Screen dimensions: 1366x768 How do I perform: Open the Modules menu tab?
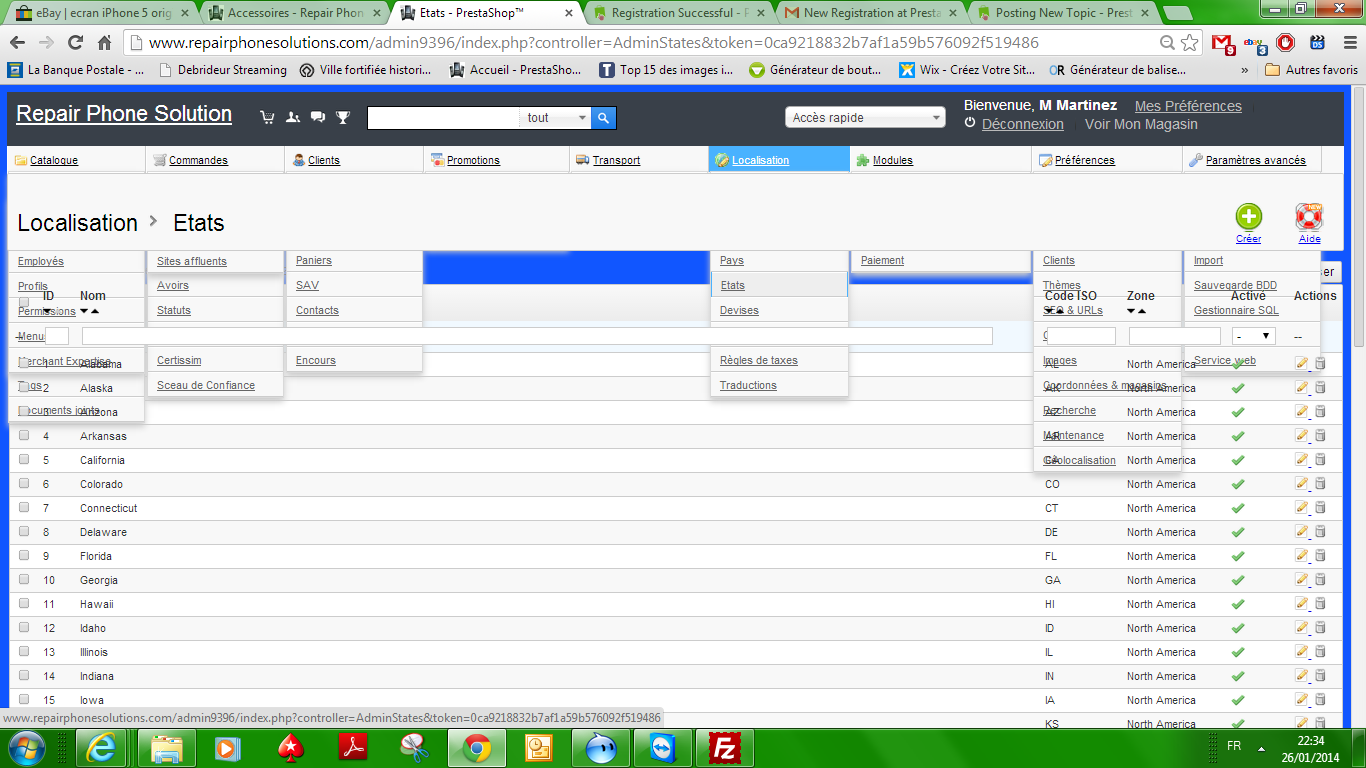940,160
